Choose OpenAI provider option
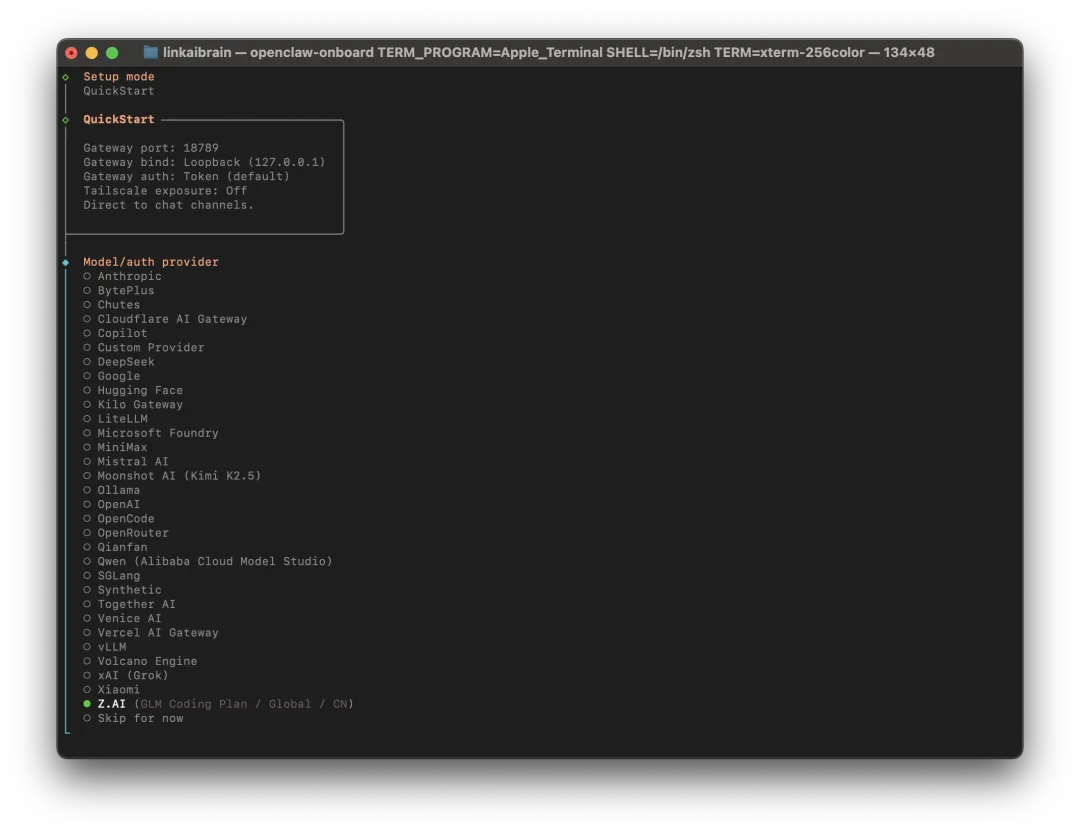 click(112, 504)
